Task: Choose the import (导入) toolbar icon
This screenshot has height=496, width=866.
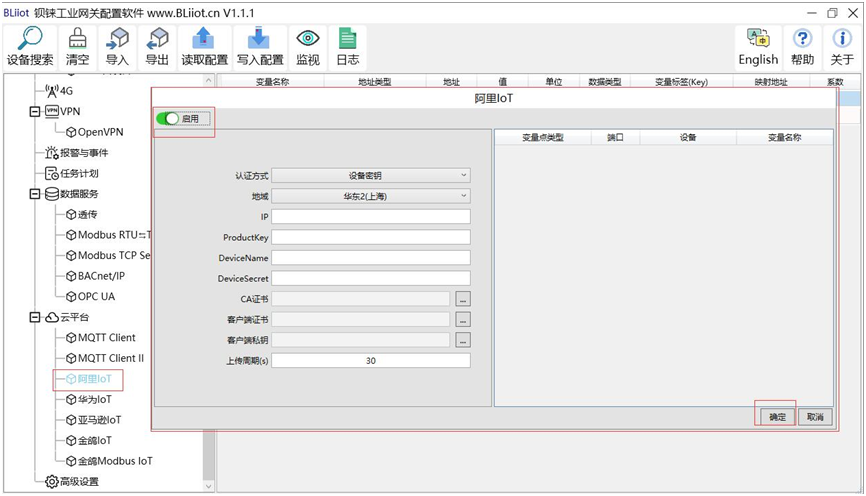Action: click(117, 47)
